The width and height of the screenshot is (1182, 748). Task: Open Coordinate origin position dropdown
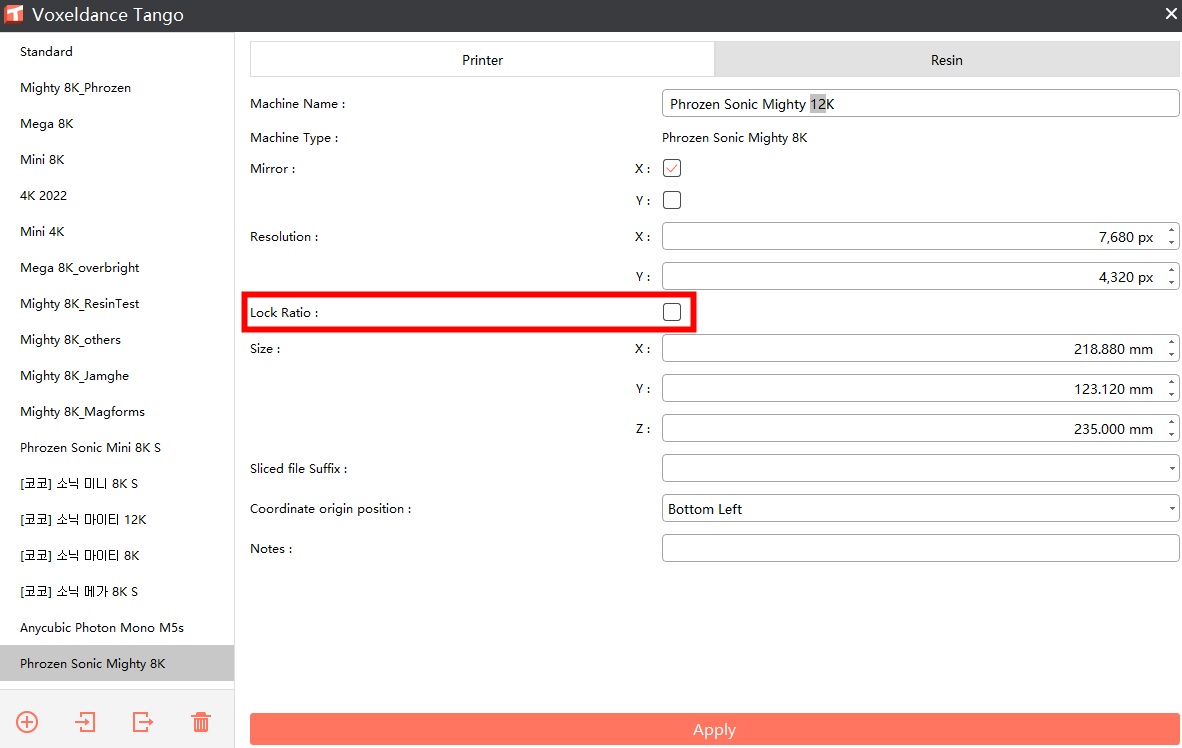[x=920, y=508]
